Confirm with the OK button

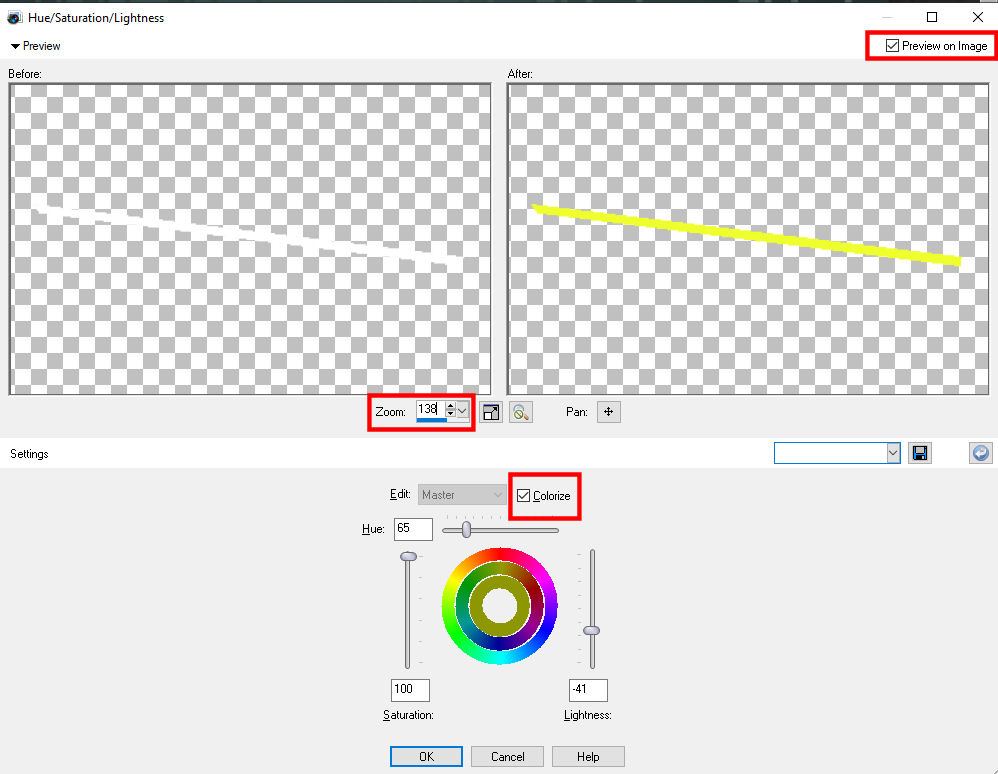click(x=426, y=756)
